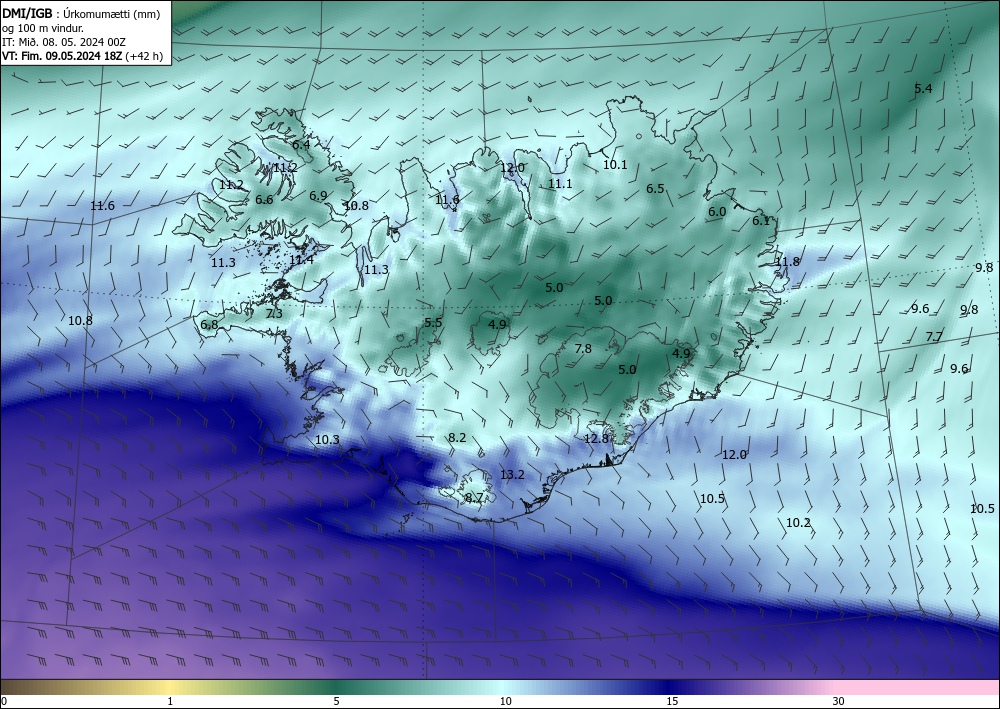Screen dimensions: 1000x709
Task: Click the 1 label on the color scale
Action: pos(170,701)
